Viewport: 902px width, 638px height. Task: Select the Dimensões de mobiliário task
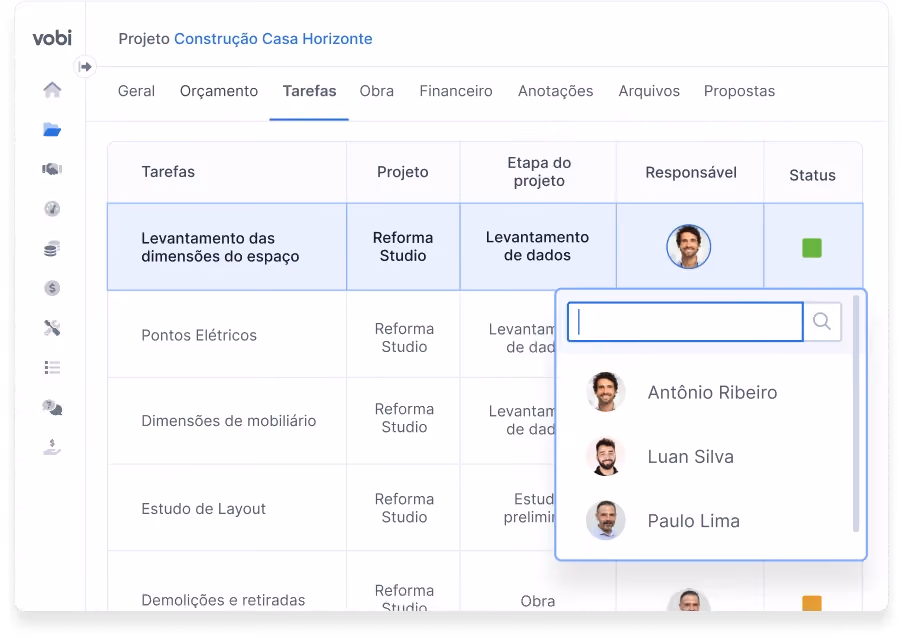[x=228, y=421]
